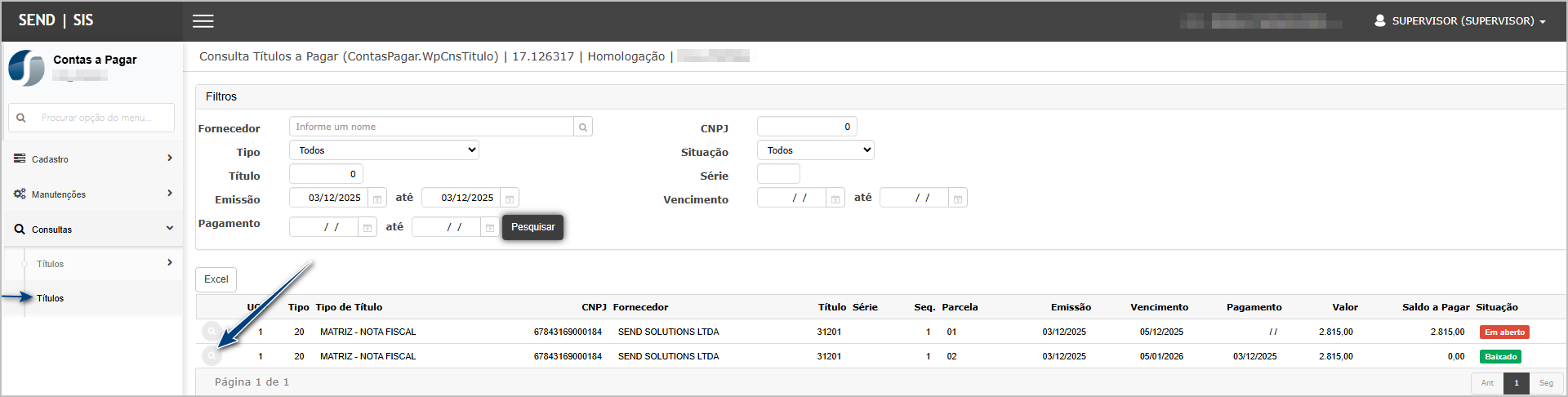Click the Título number field

[x=326, y=174]
